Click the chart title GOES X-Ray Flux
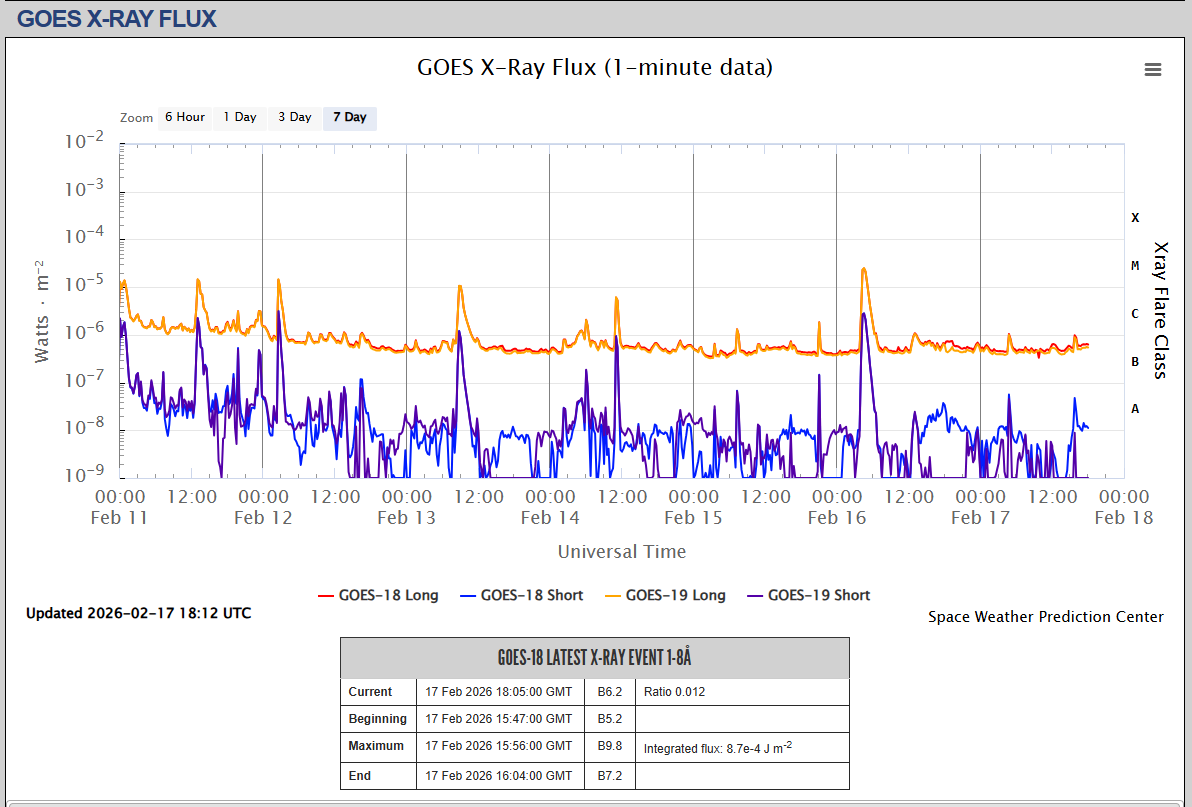The height and width of the screenshot is (807, 1192). tap(594, 68)
